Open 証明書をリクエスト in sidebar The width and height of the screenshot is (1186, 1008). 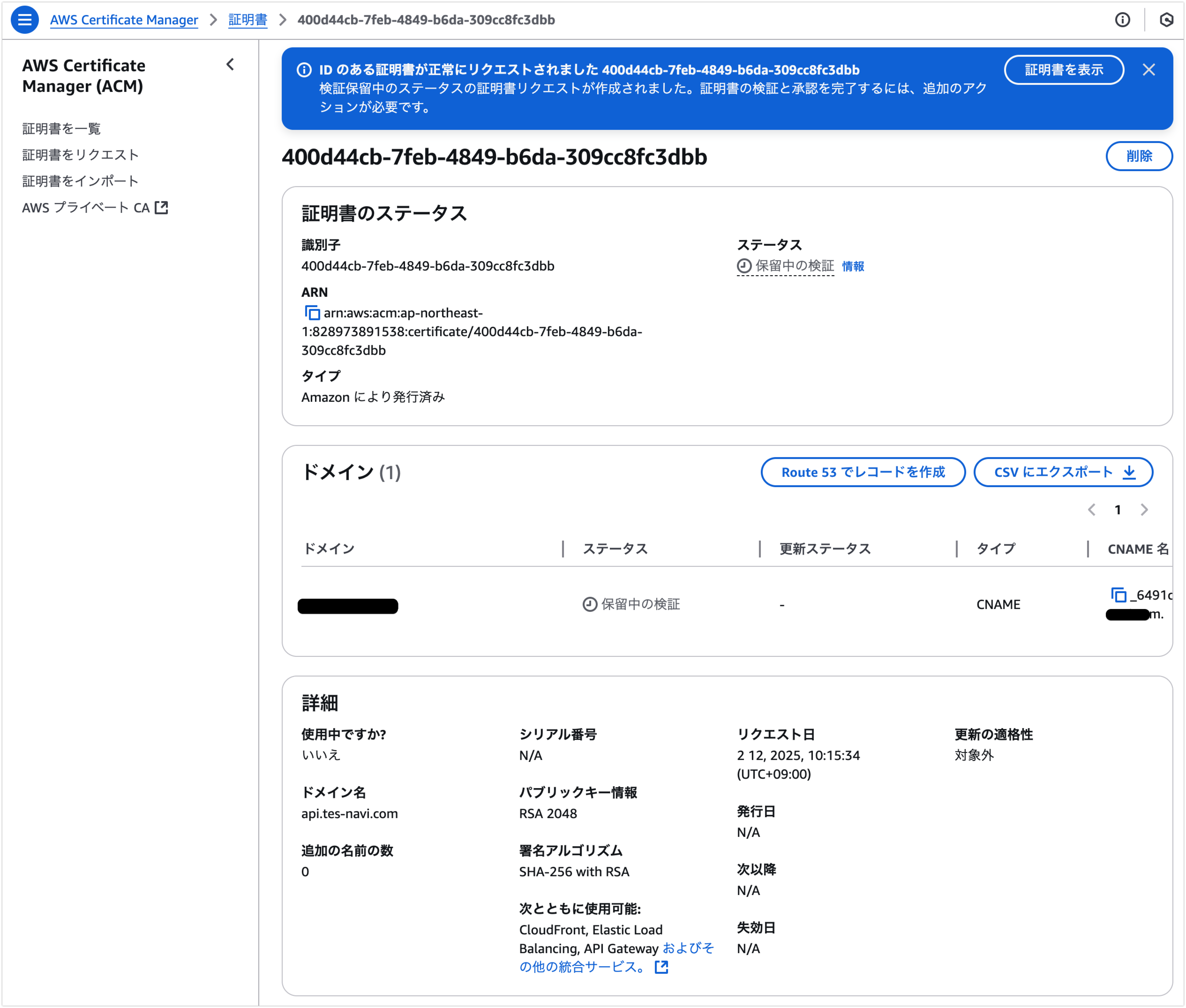pyautogui.click(x=81, y=155)
